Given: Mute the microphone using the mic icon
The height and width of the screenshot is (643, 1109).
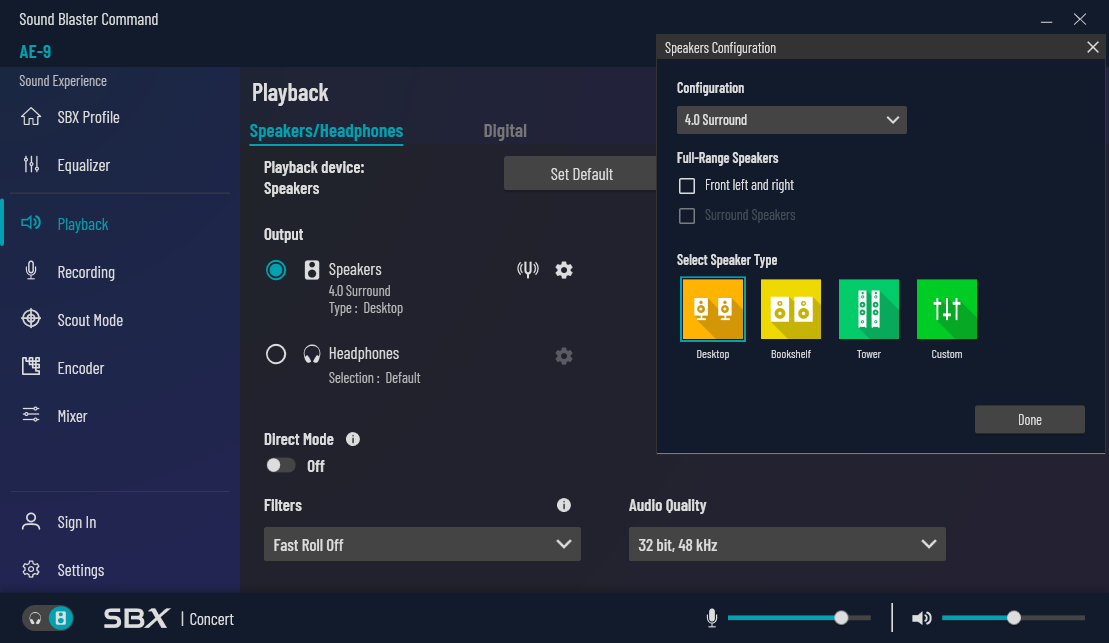Looking at the screenshot, I should coord(712,618).
